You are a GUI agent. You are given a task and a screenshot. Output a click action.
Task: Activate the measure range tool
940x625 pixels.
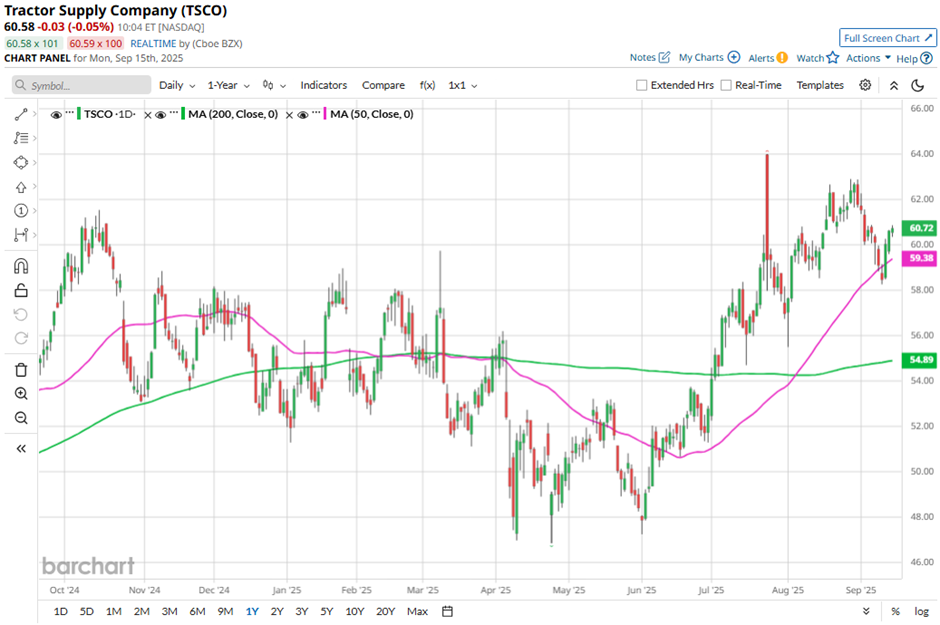point(21,234)
